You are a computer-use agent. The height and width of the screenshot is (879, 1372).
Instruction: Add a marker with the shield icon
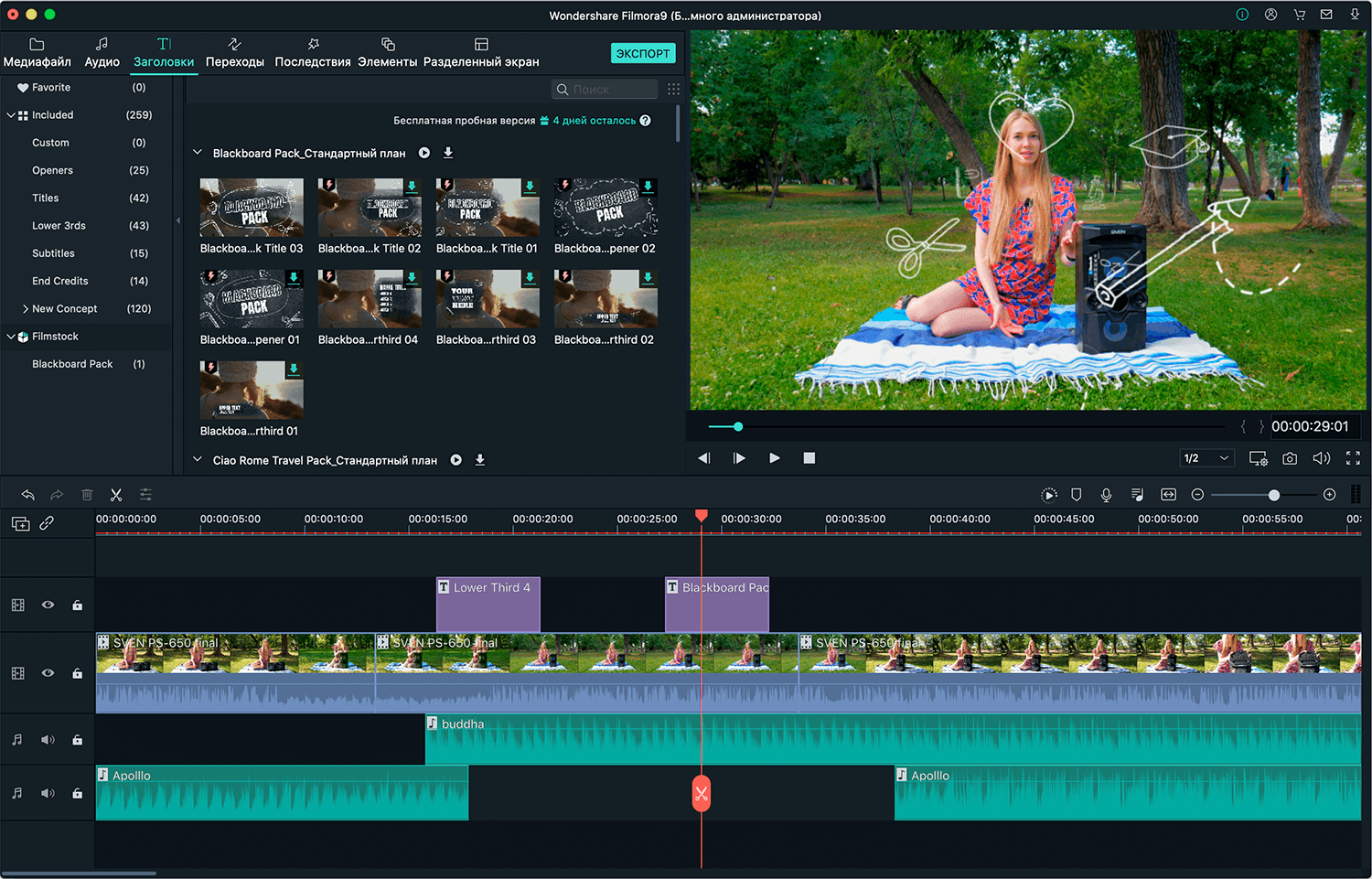(1077, 495)
